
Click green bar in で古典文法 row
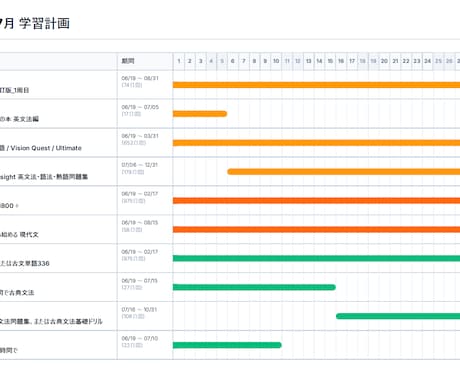point(254,287)
